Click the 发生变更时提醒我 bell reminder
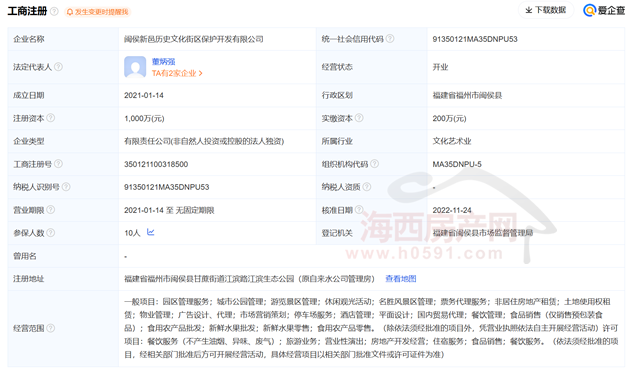 tap(98, 12)
